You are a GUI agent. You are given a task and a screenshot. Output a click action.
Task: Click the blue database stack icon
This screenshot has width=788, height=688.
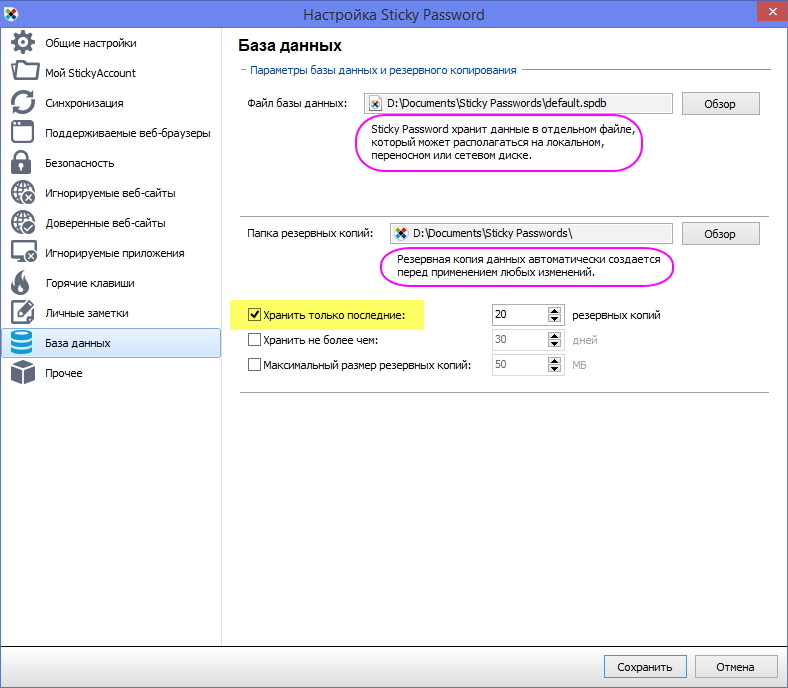(21, 343)
